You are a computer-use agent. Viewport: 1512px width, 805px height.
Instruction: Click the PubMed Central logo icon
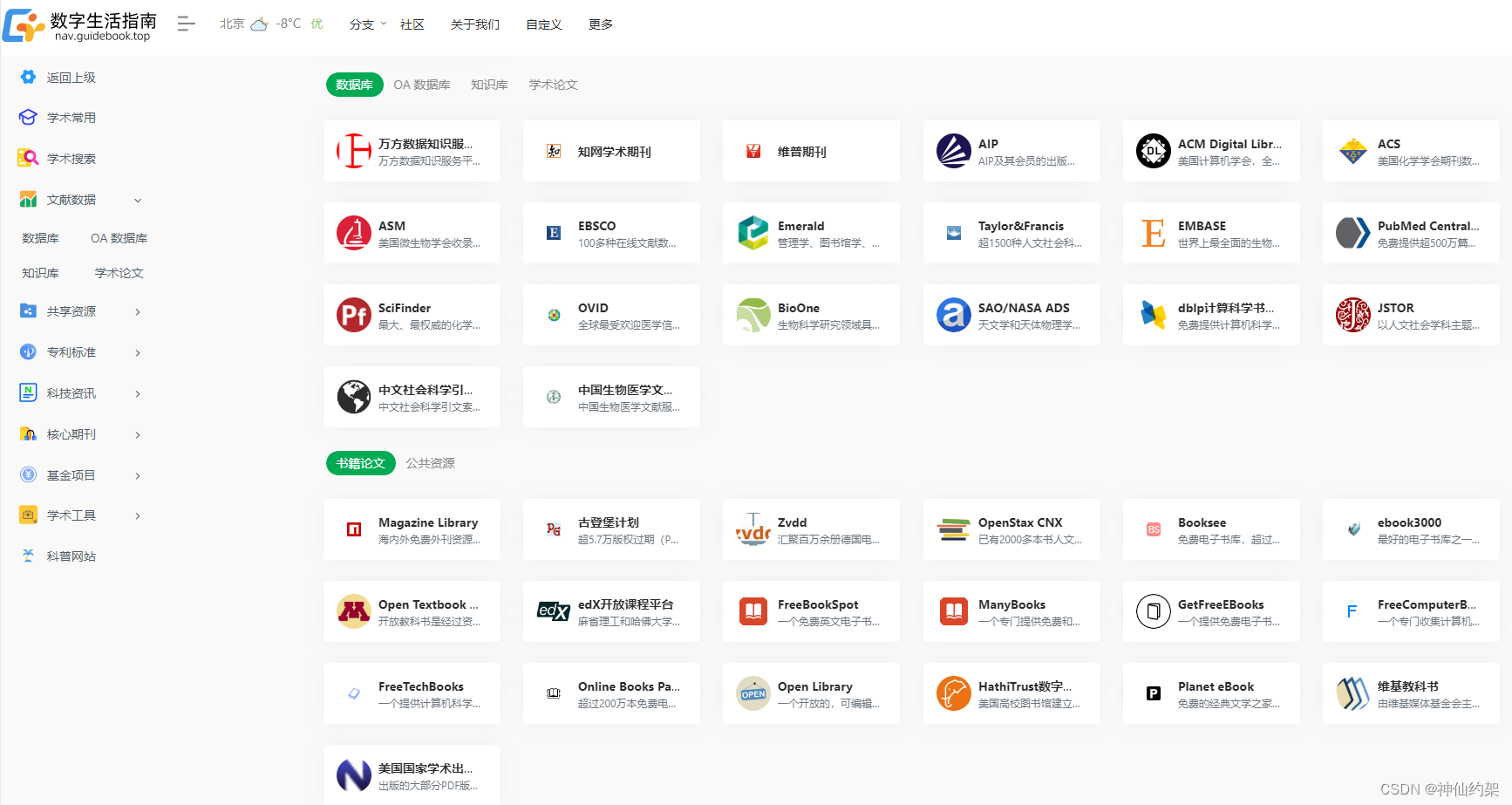click(x=1353, y=233)
